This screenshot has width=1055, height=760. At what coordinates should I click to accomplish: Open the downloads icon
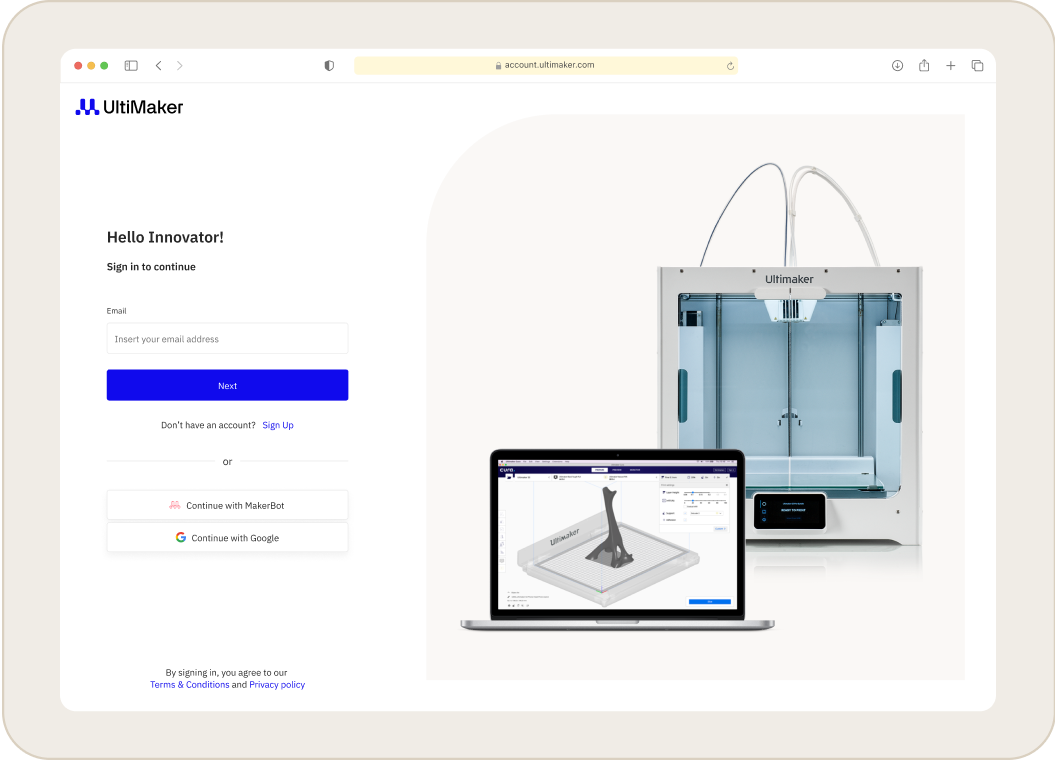pyautogui.click(x=897, y=65)
